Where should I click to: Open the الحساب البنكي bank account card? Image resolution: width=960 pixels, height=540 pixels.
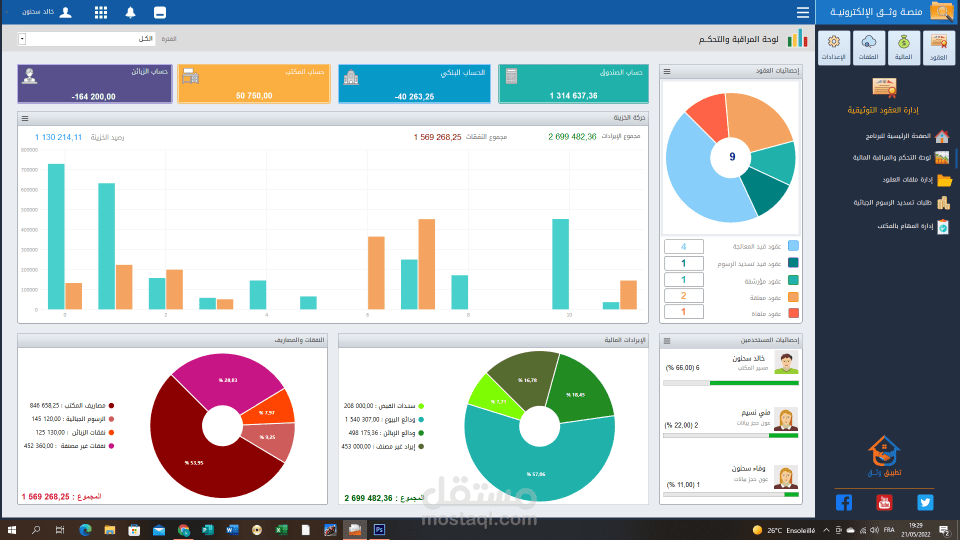pos(414,84)
